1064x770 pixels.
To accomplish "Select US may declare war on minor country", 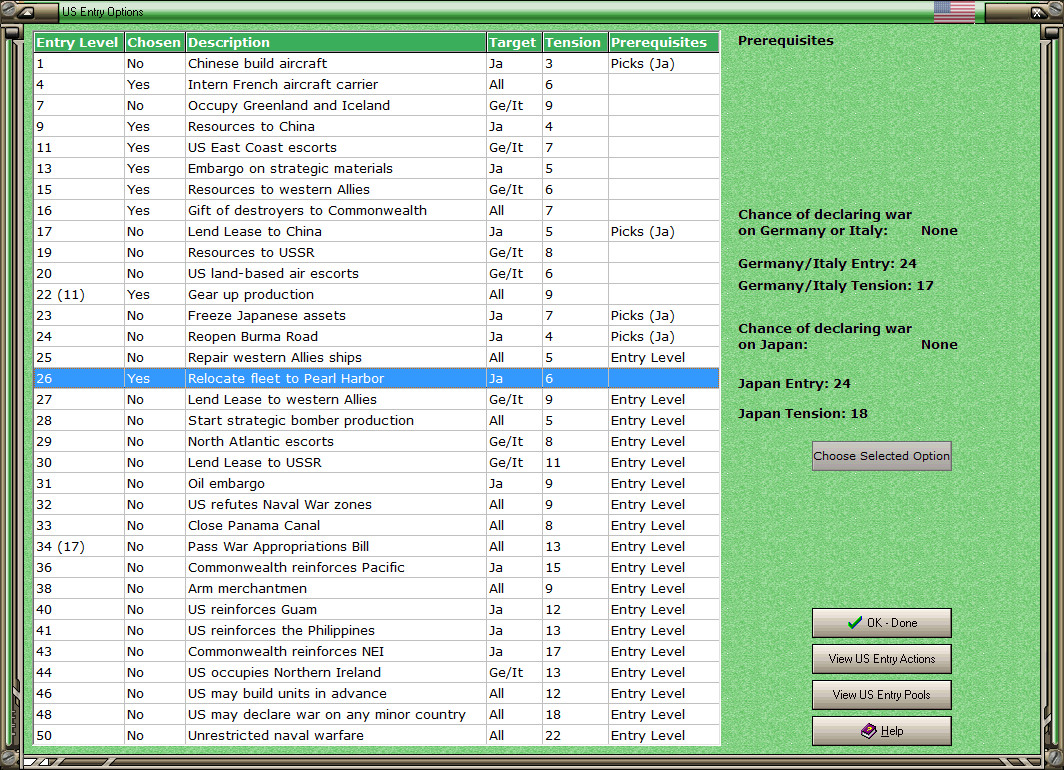I will point(377,715).
